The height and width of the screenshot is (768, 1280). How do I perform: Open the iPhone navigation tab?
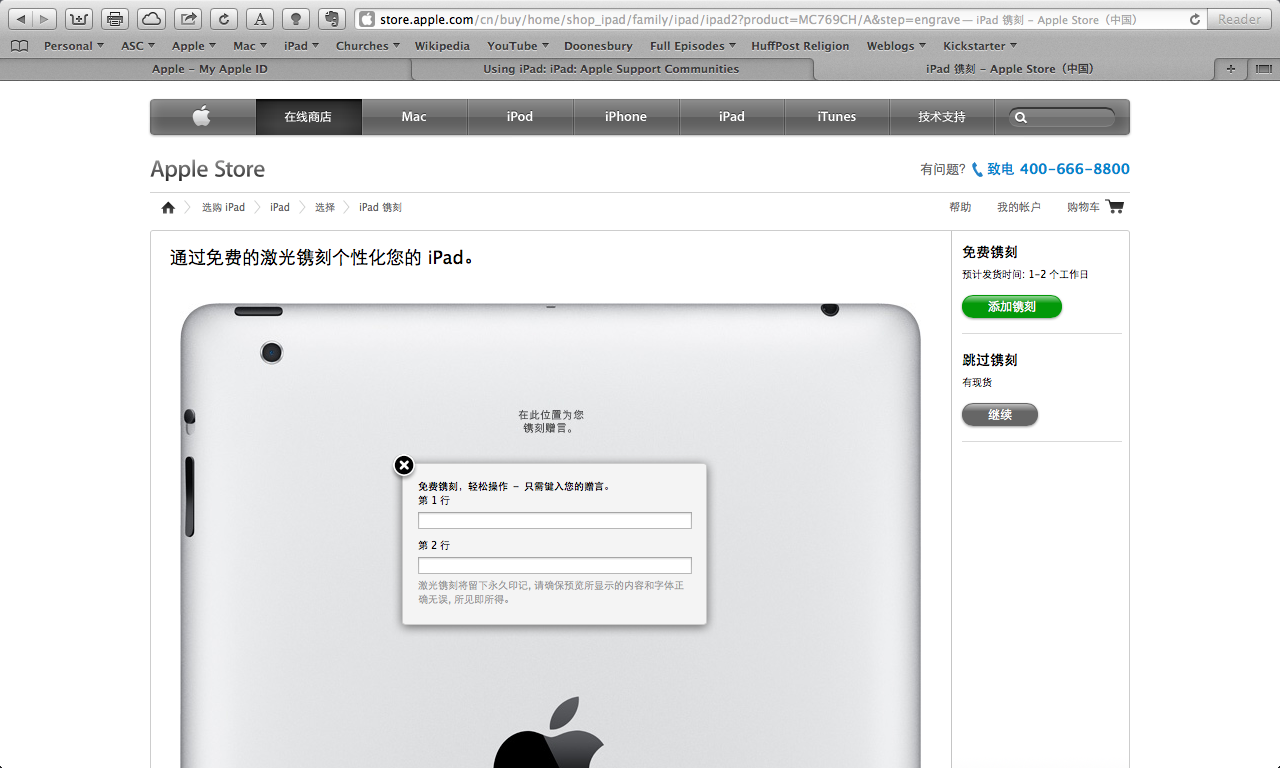pyautogui.click(x=626, y=117)
